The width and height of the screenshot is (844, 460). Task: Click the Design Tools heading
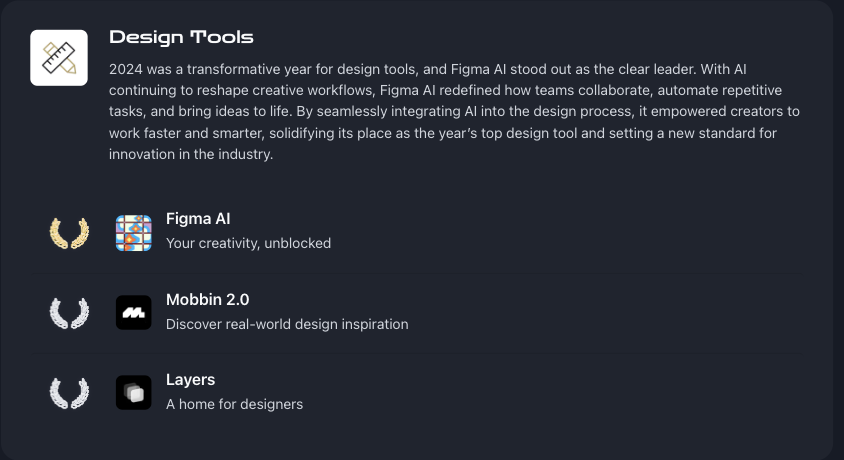point(181,37)
